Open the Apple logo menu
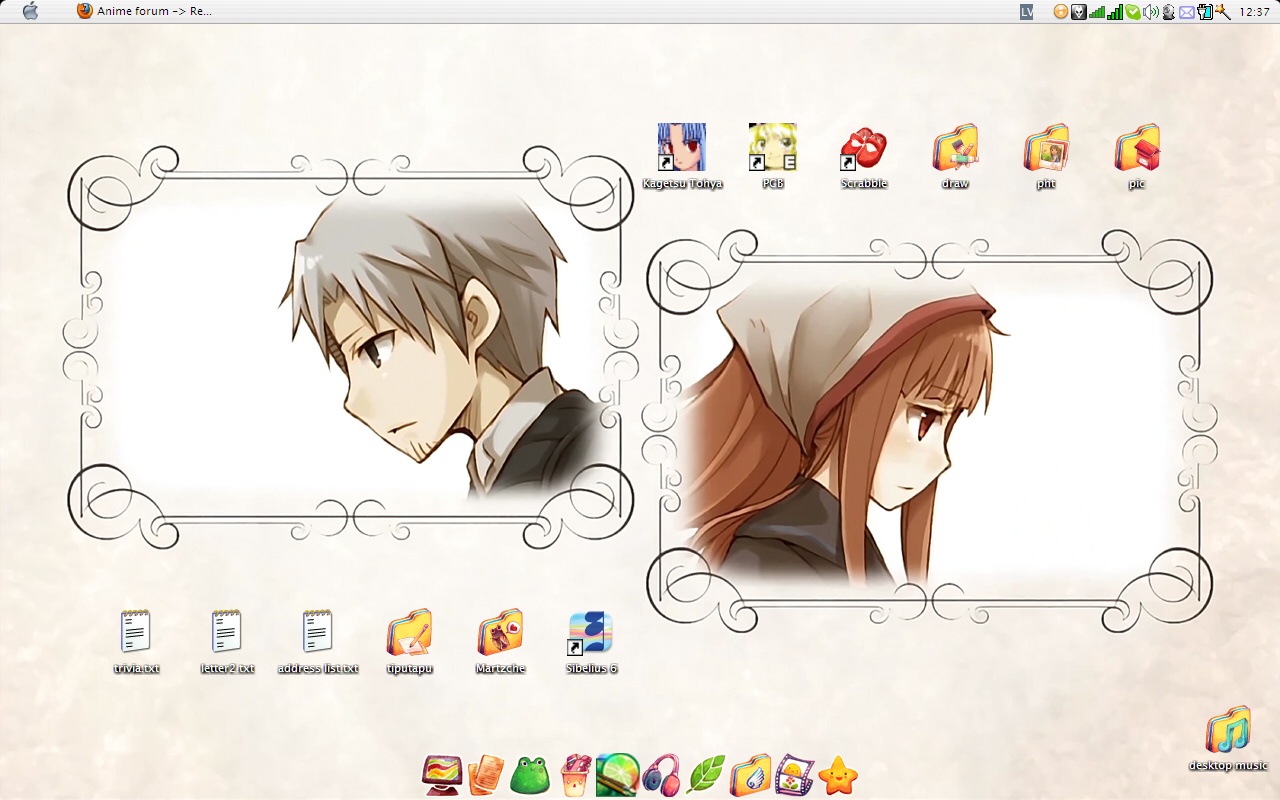 (x=30, y=12)
